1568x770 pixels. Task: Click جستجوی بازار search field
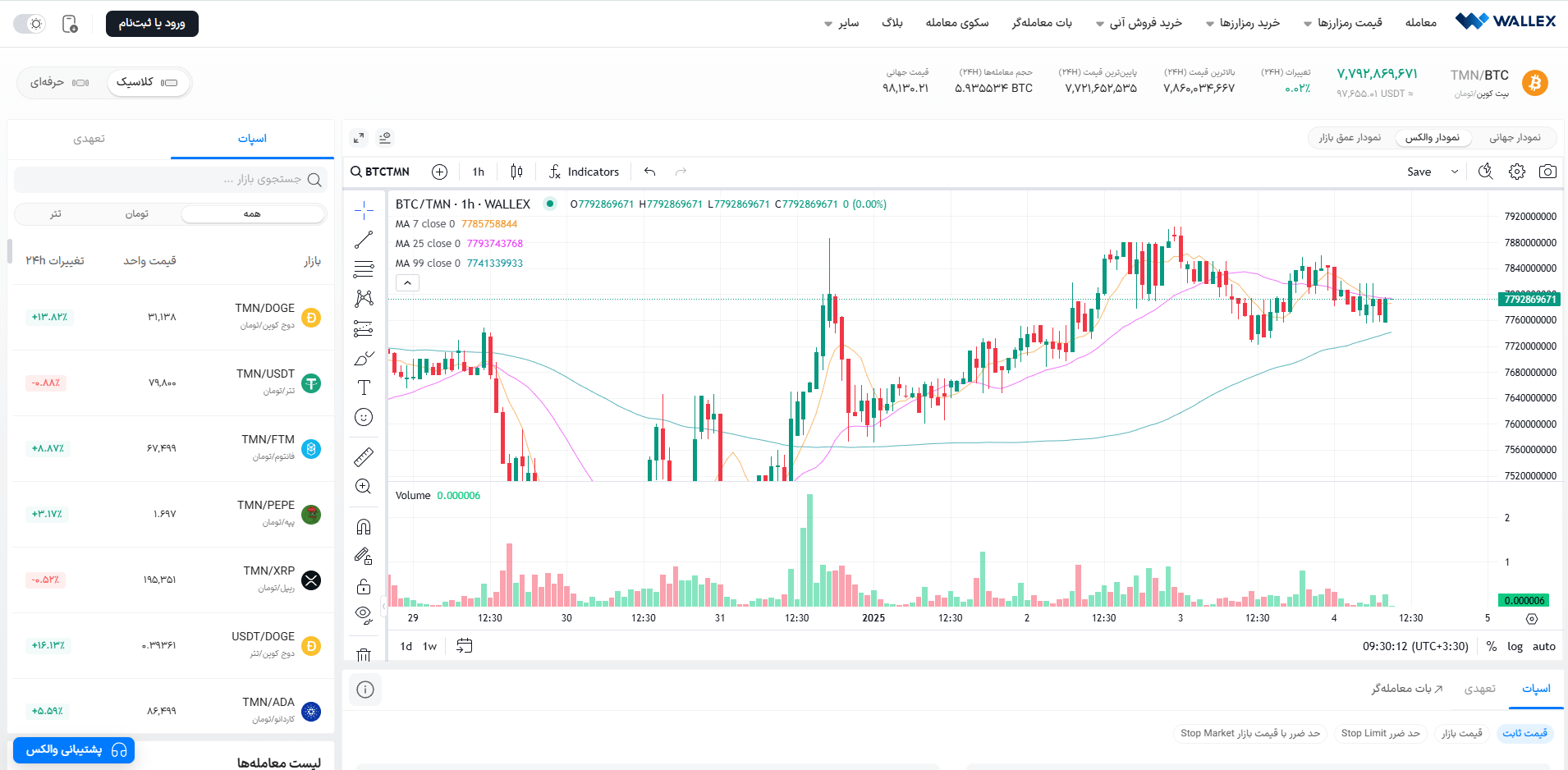pyautogui.click(x=171, y=179)
